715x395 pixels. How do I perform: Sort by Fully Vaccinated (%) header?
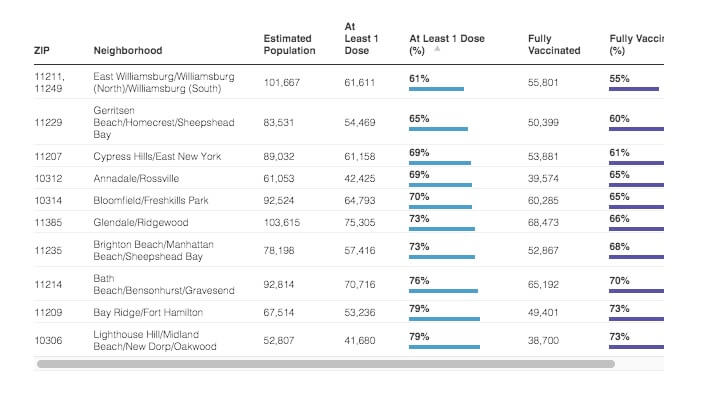637,45
